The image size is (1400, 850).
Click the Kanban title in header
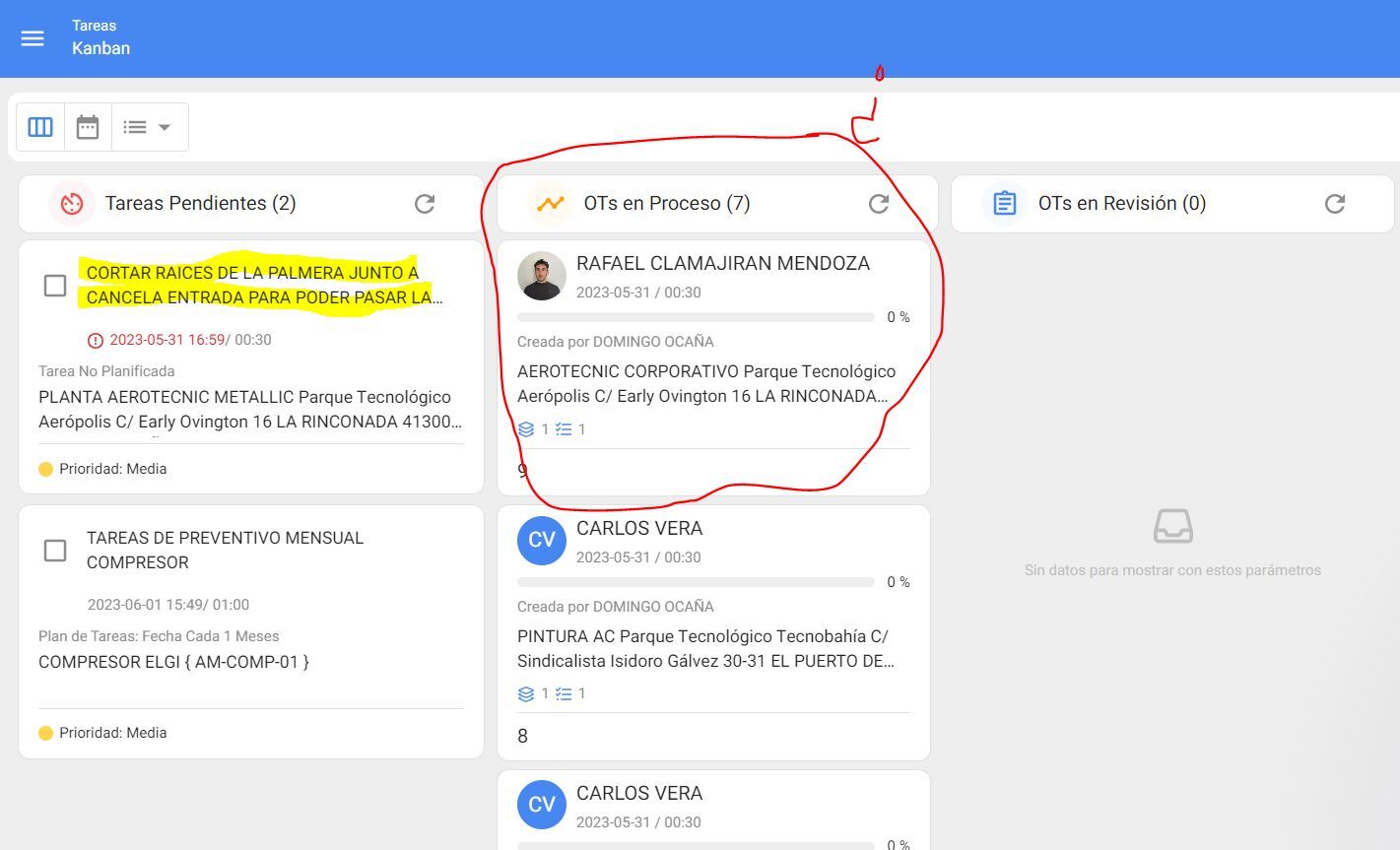click(x=100, y=48)
